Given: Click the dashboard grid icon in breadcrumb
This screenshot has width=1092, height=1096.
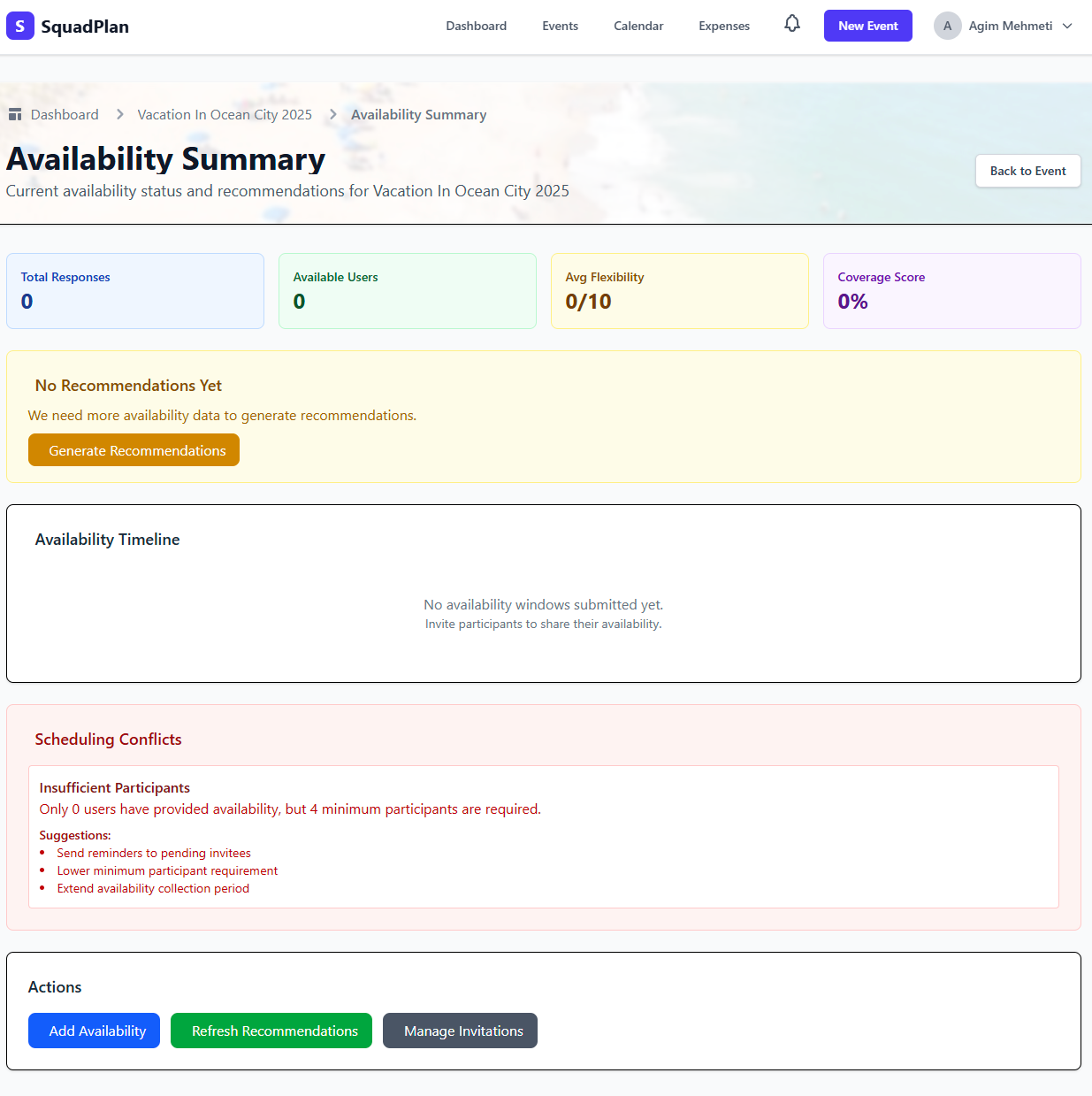Looking at the screenshot, I should [14, 113].
